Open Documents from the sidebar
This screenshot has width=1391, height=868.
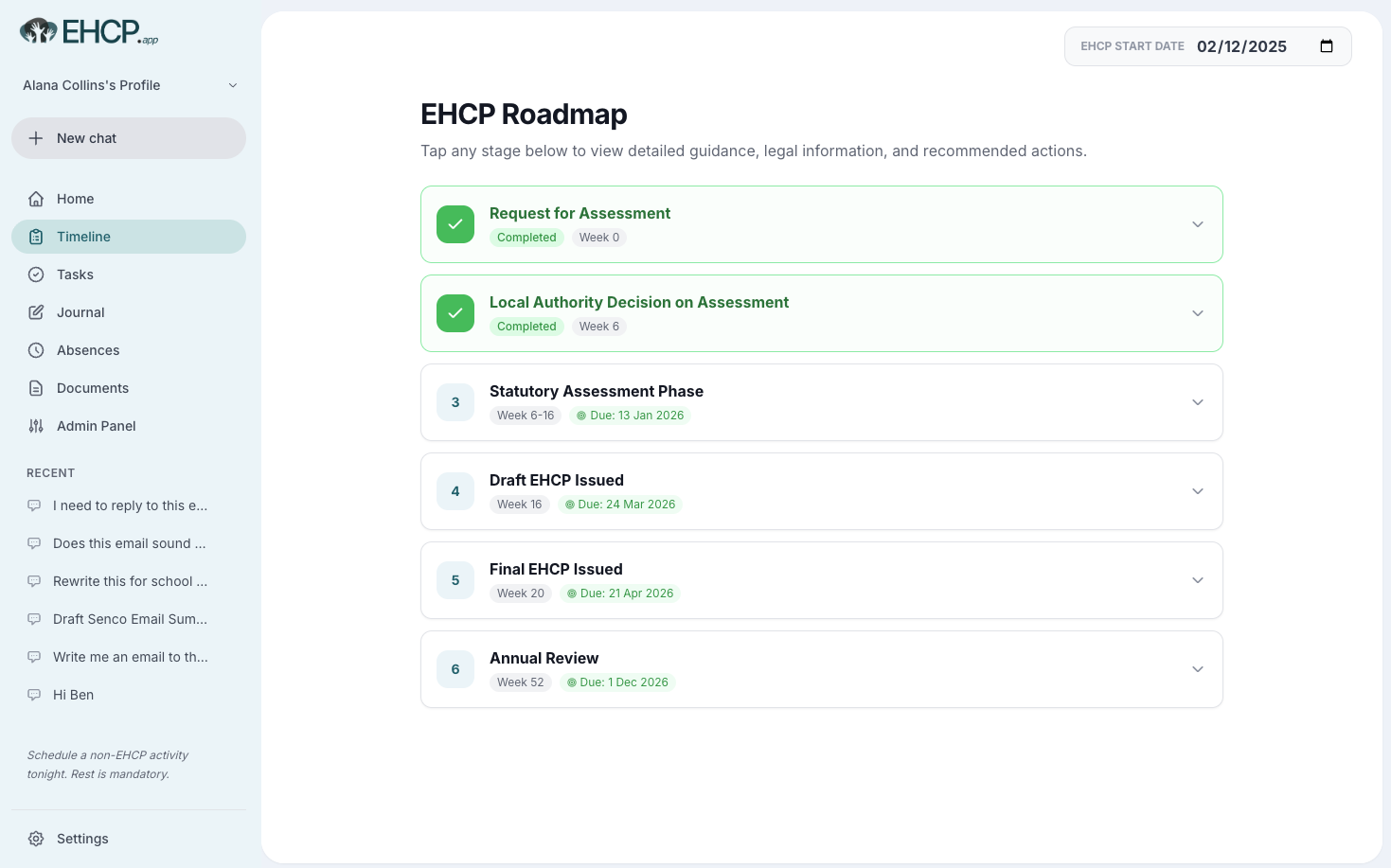pos(129,388)
